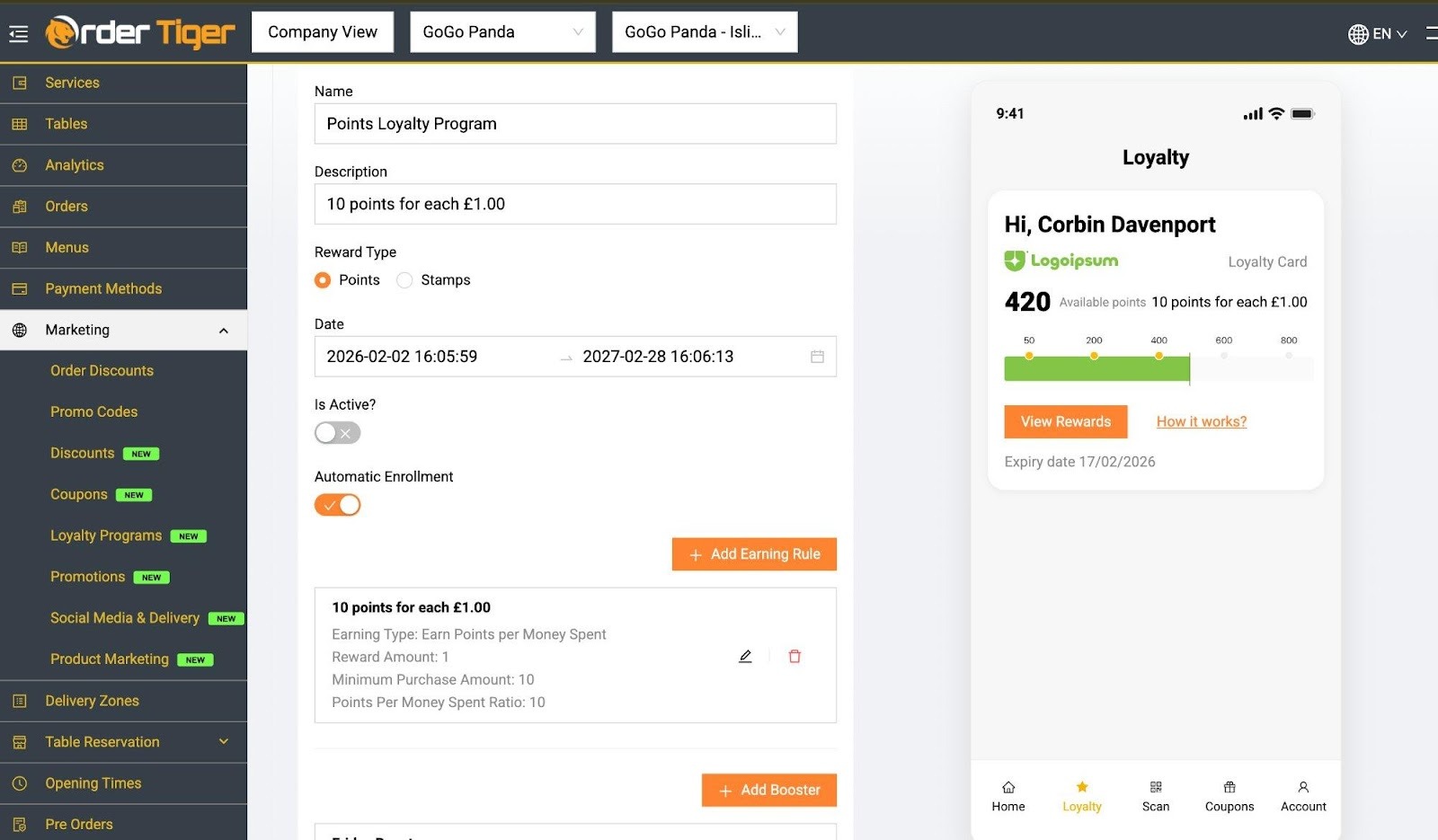Viewport: 1438px width, 840px height.
Task: Click the Orders sidebar icon
Action: coord(20,207)
